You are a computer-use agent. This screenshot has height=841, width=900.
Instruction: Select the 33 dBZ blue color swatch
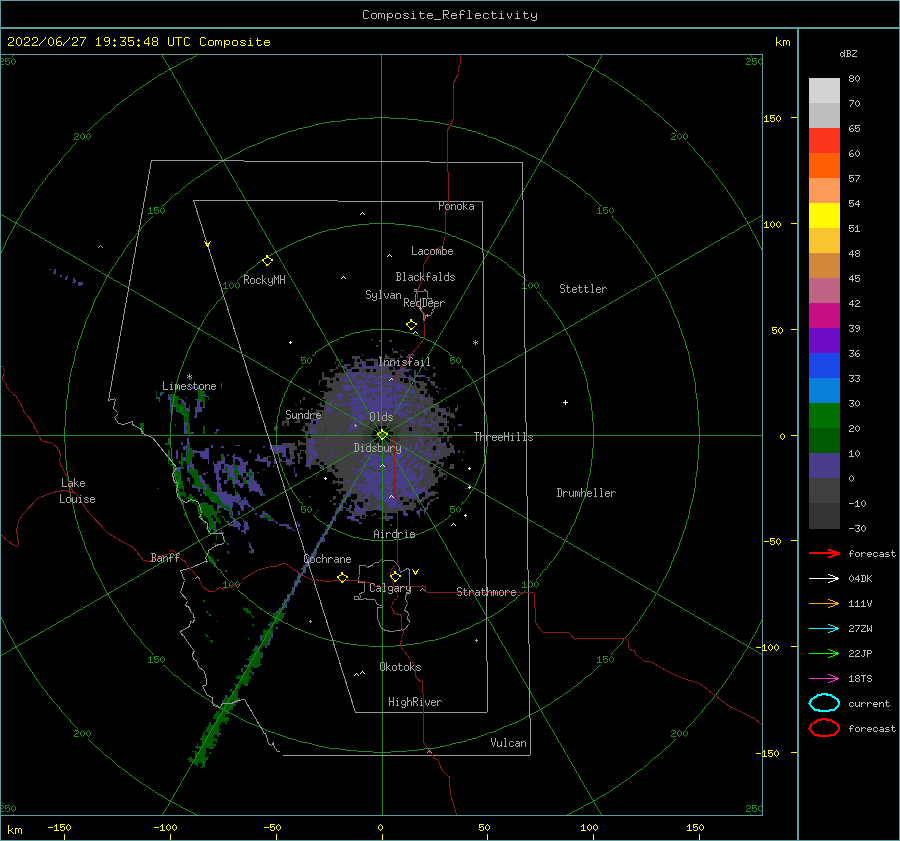click(x=824, y=366)
